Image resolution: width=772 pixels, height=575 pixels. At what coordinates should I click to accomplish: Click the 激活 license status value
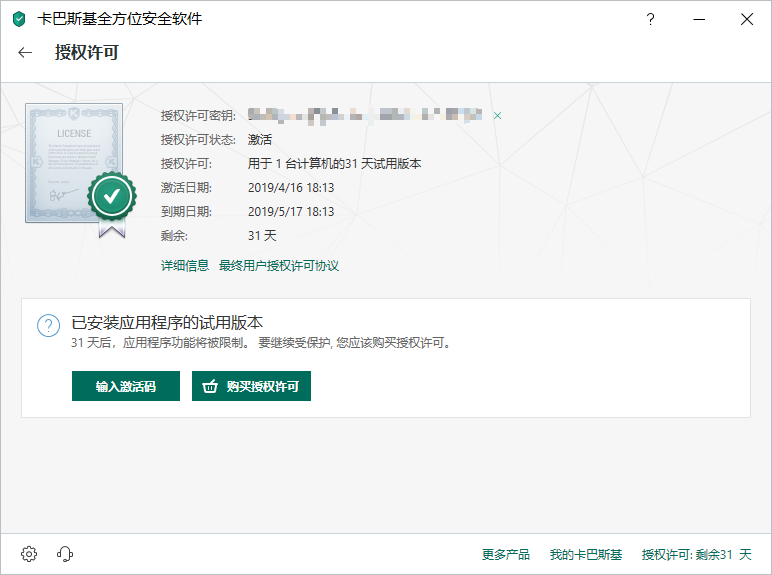pyautogui.click(x=259, y=140)
